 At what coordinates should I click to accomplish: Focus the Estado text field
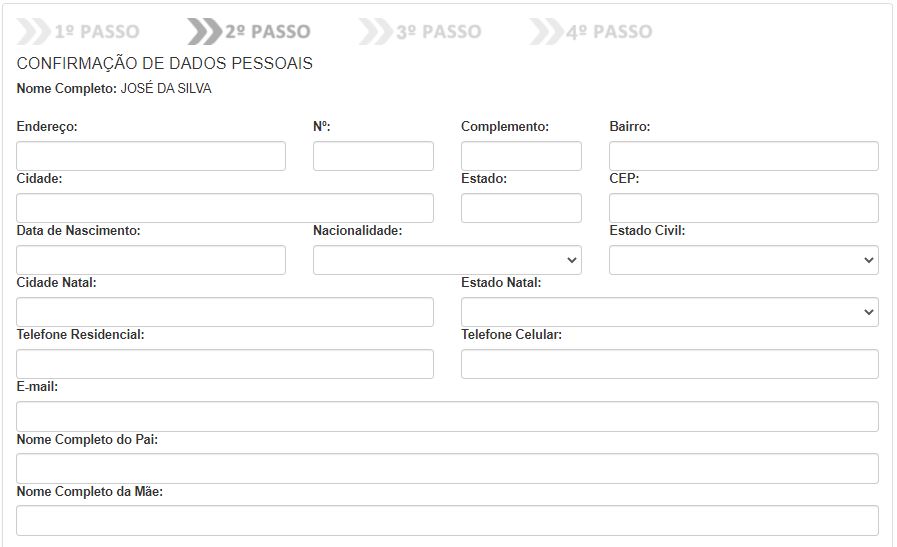click(521, 208)
